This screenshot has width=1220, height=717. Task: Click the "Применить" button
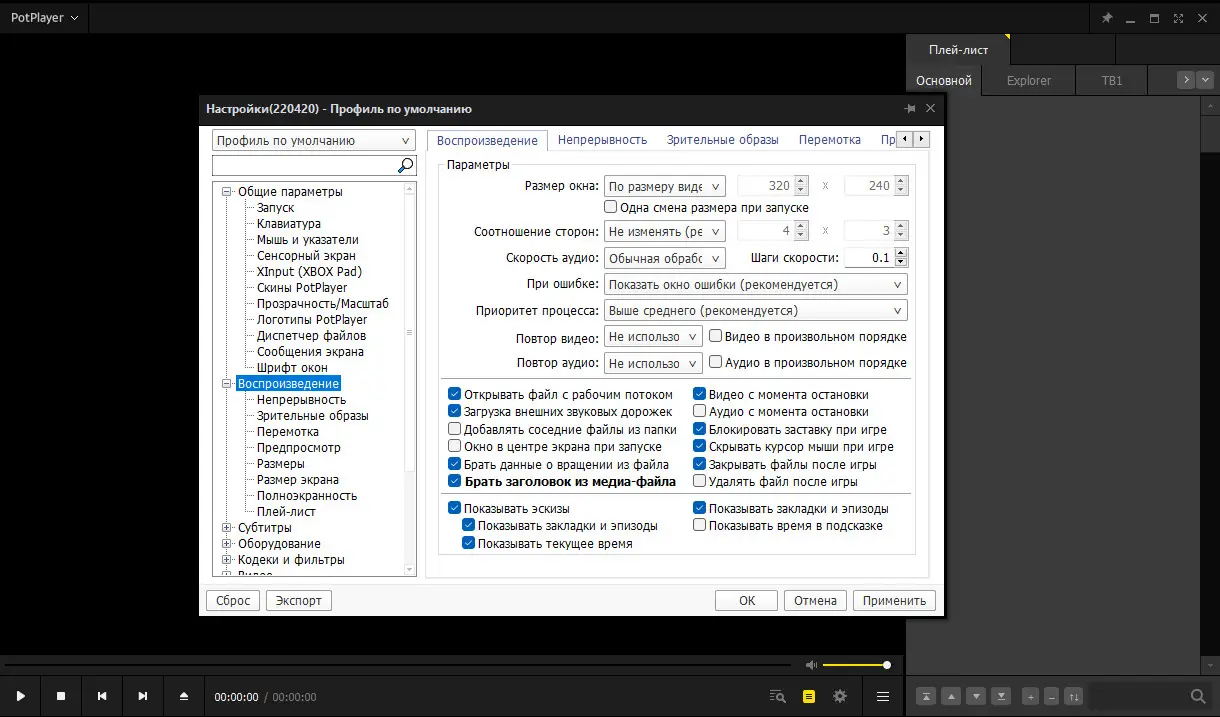(894, 600)
